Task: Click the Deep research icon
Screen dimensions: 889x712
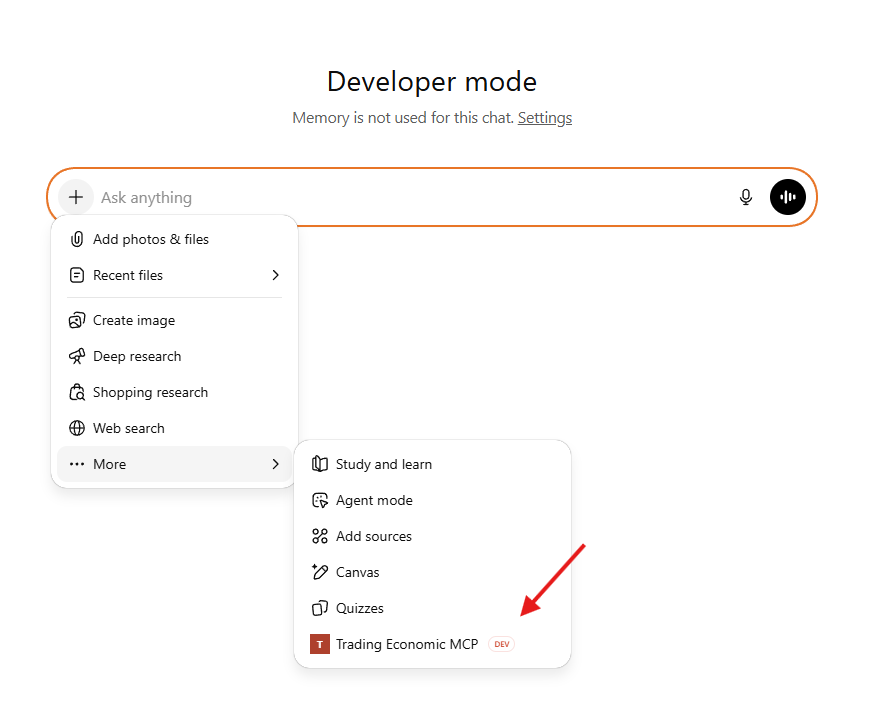Action: [x=78, y=356]
